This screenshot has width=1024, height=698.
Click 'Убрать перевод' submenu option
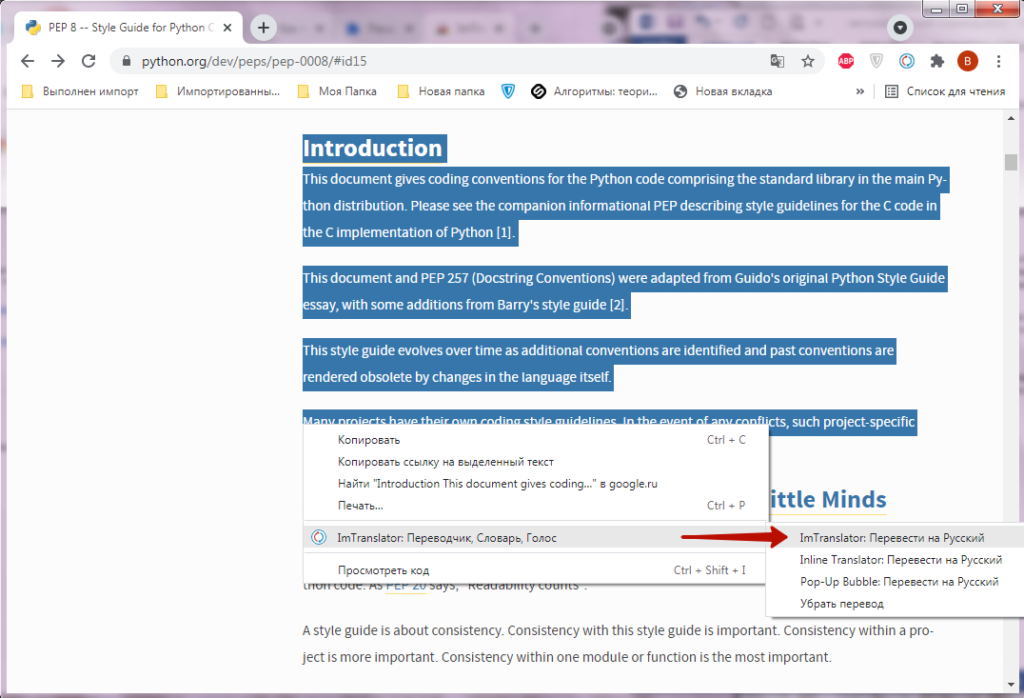pyautogui.click(x=842, y=603)
